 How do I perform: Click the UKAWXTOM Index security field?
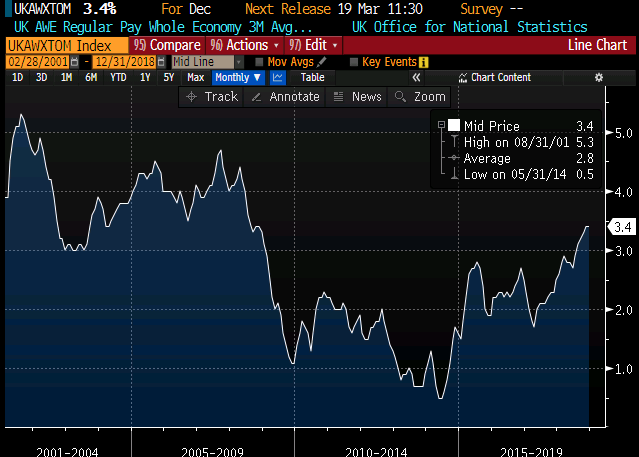coord(66,45)
